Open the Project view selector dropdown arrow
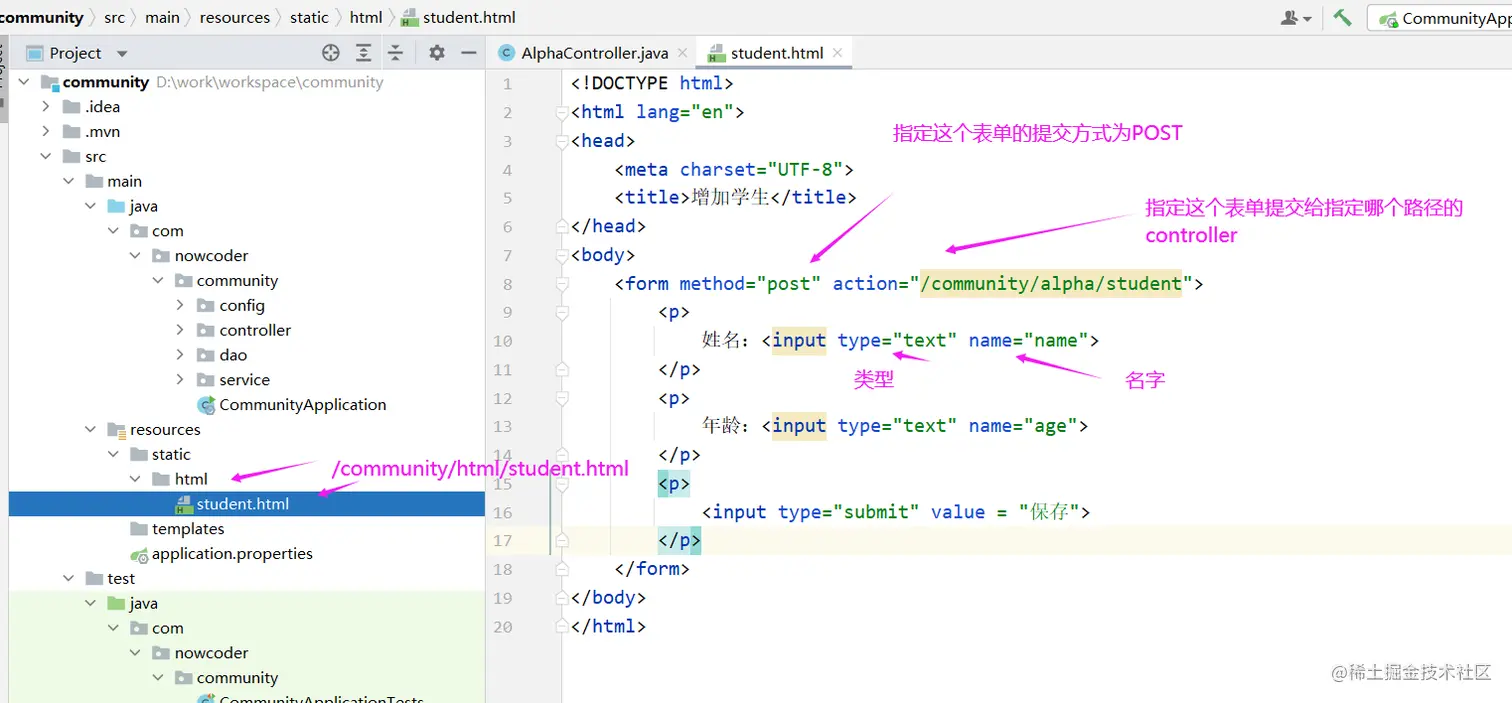 point(122,54)
